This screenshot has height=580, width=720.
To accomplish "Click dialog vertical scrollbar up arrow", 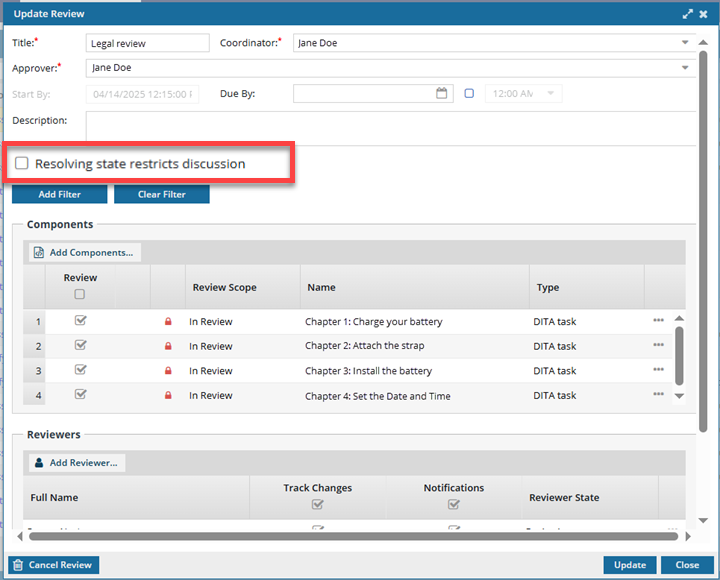I will pos(703,42).
